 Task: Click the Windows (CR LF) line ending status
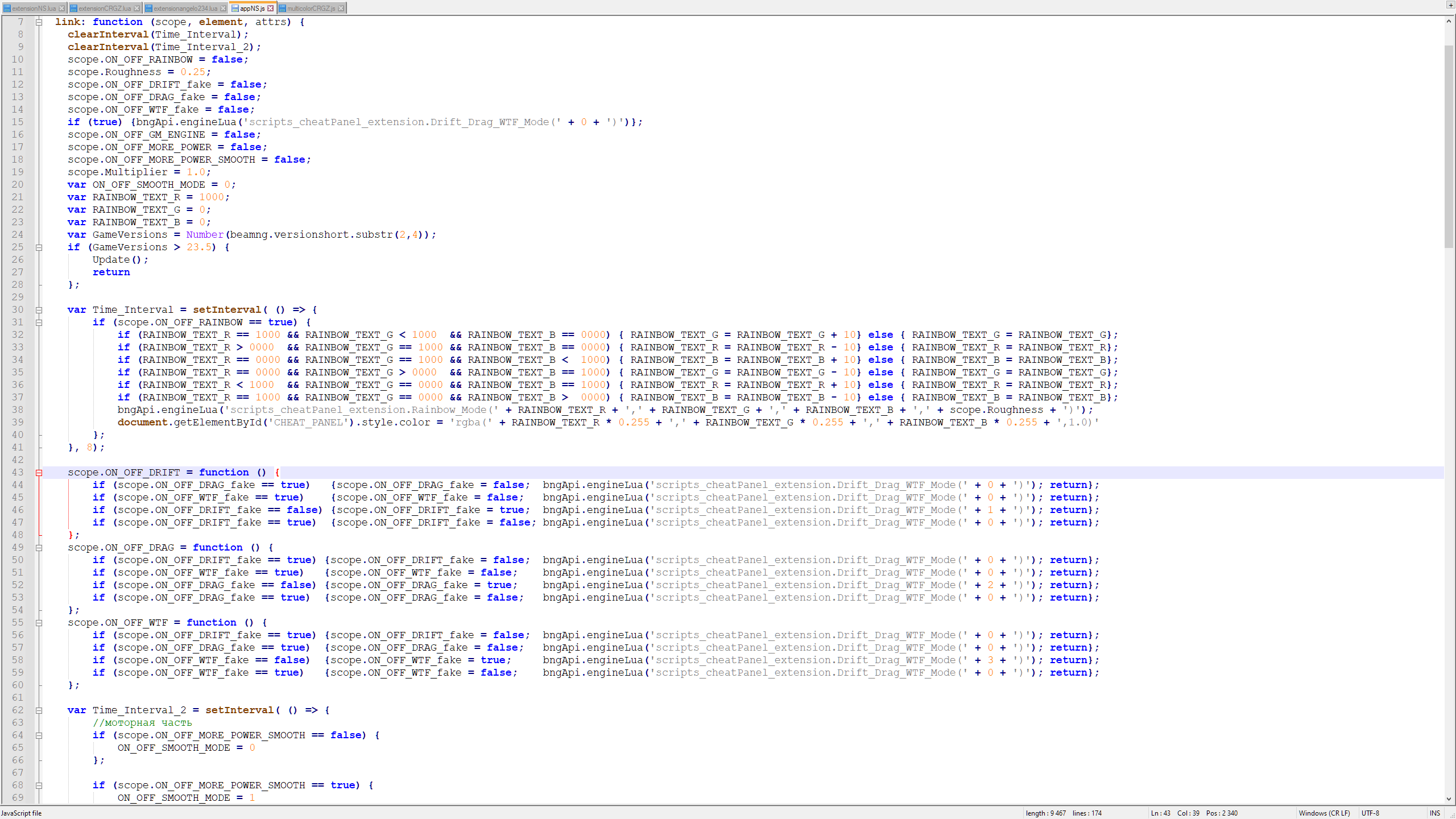[1324, 813]
